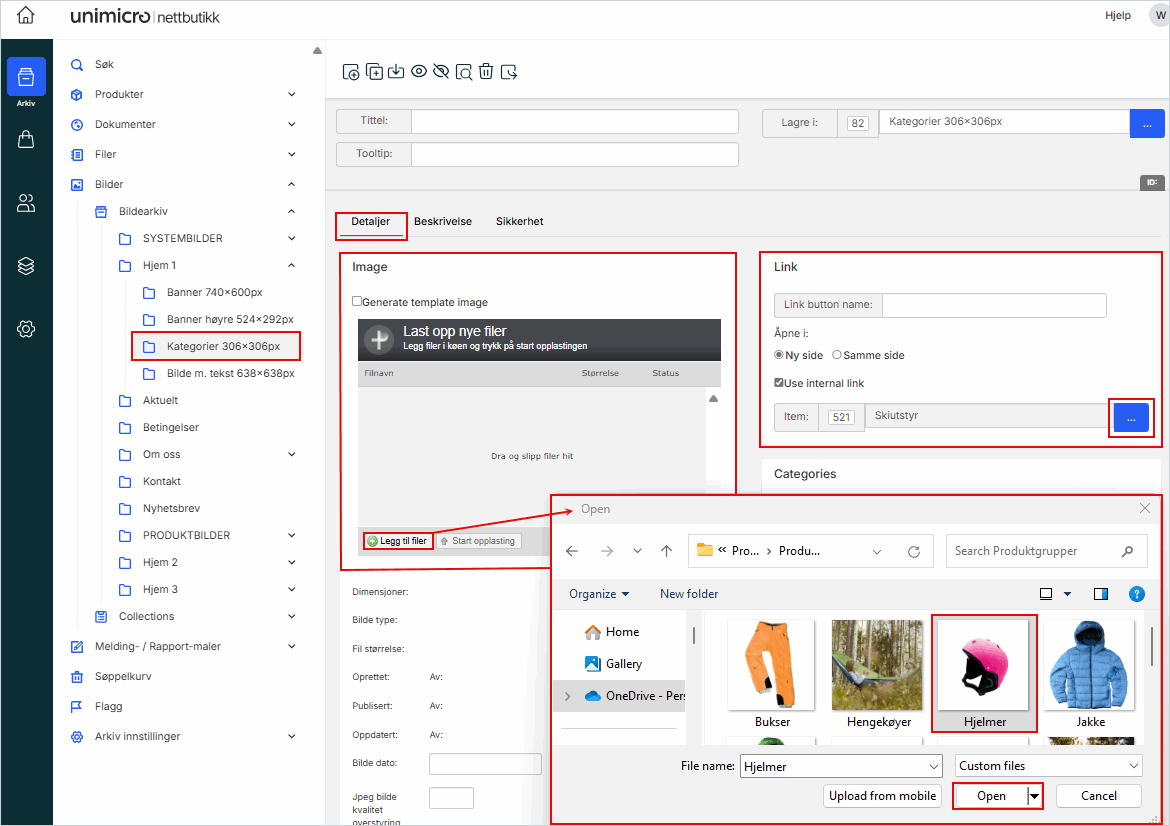Click the eye publish icon in toolbar
1170x826 pixels.
pyautogui.click(x=419, y=71)
